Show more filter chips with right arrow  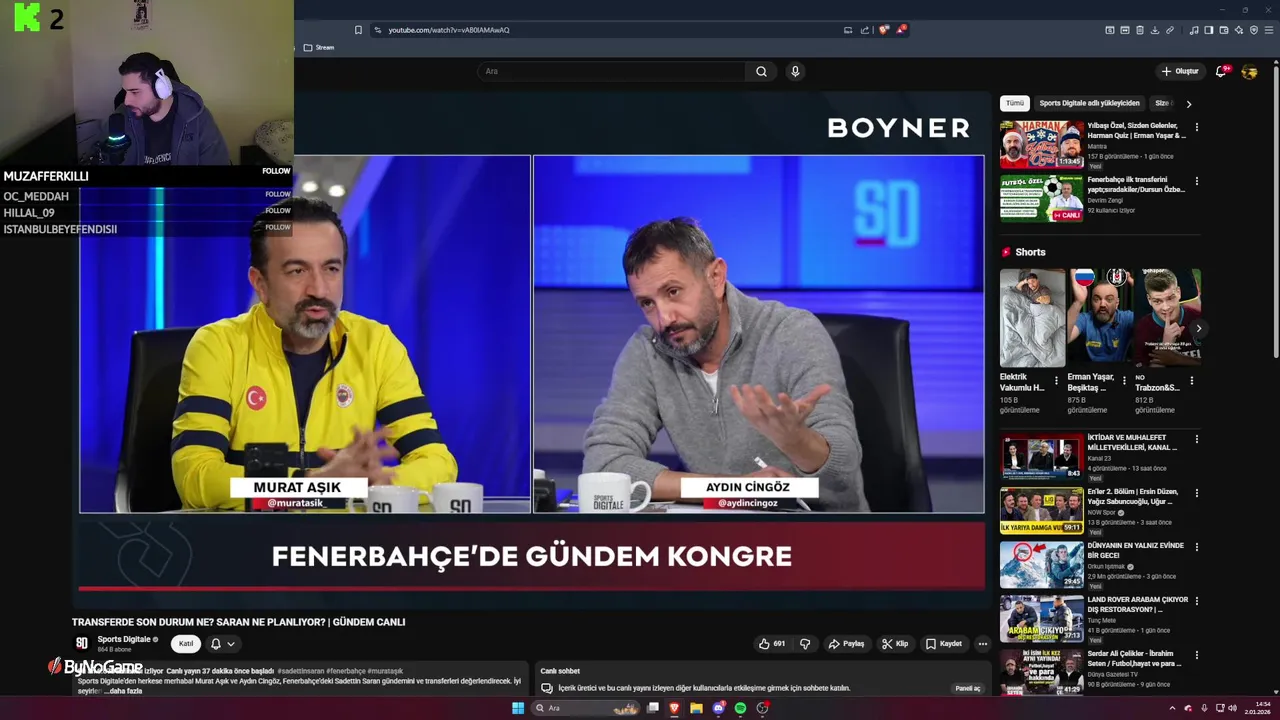(1188, 103)
